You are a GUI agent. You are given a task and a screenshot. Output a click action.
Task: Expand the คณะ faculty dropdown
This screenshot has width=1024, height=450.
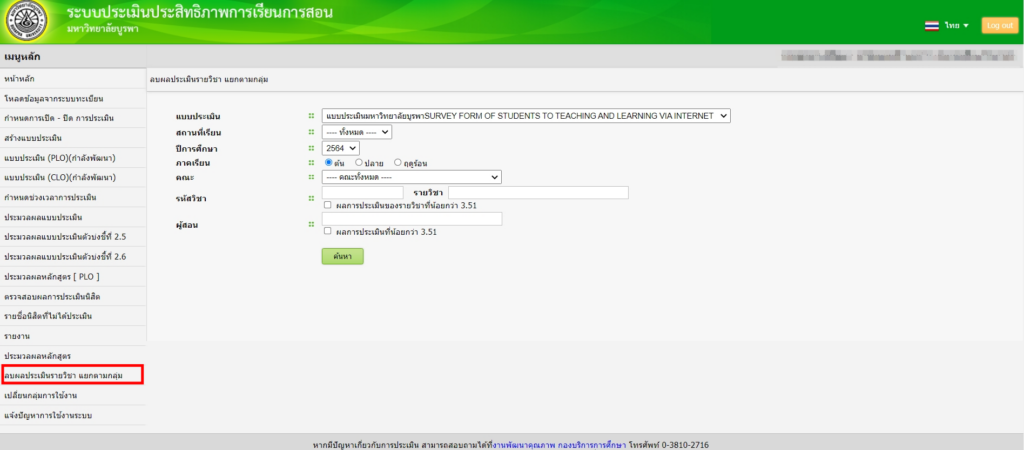pos(411,177)
